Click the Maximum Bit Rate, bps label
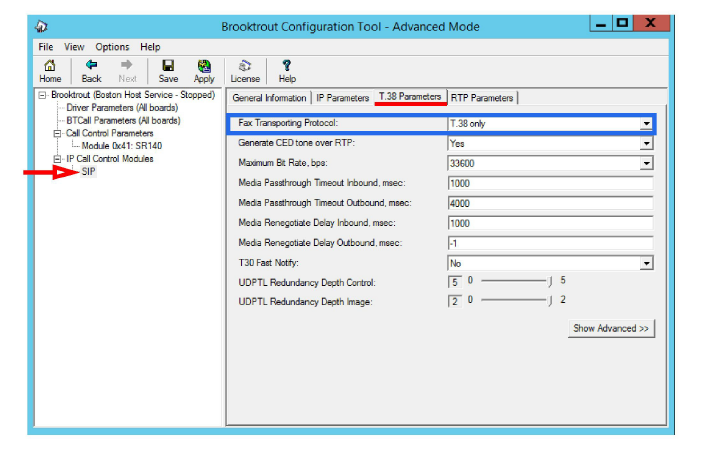The image size is (702, 452). click(x=283, y=163)
